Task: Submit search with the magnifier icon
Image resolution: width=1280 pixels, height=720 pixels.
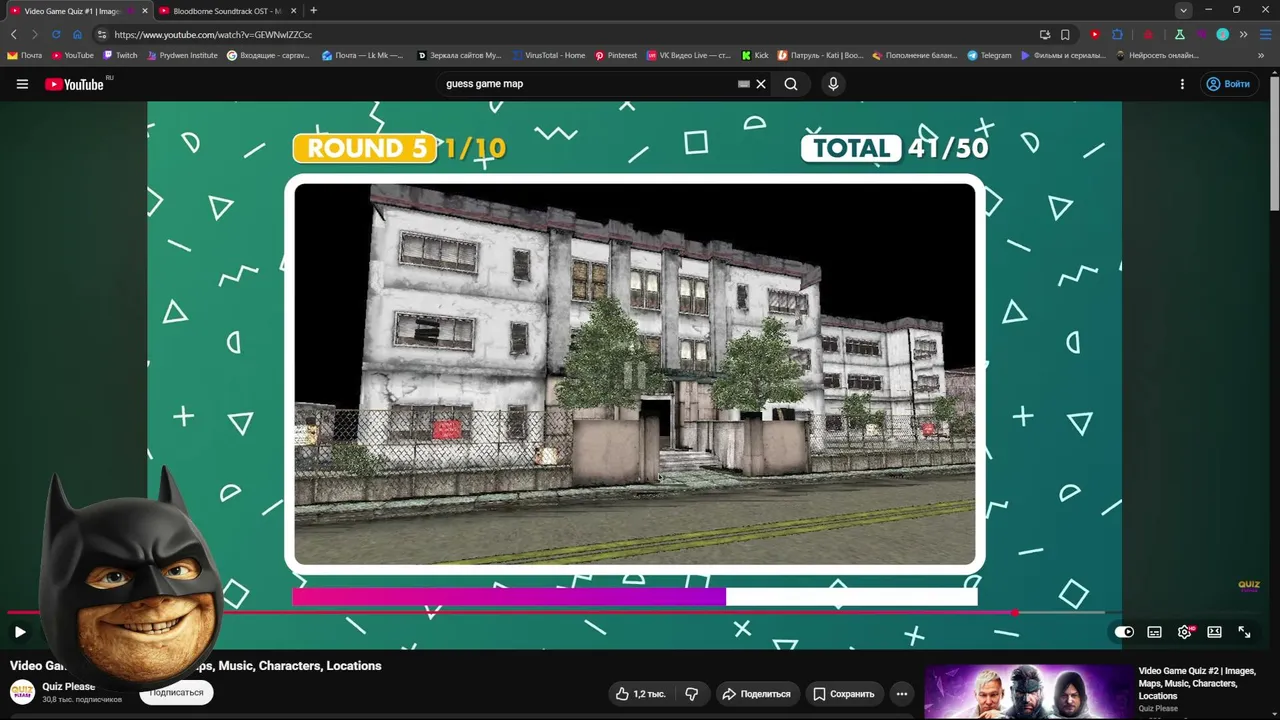Action: 791,84
